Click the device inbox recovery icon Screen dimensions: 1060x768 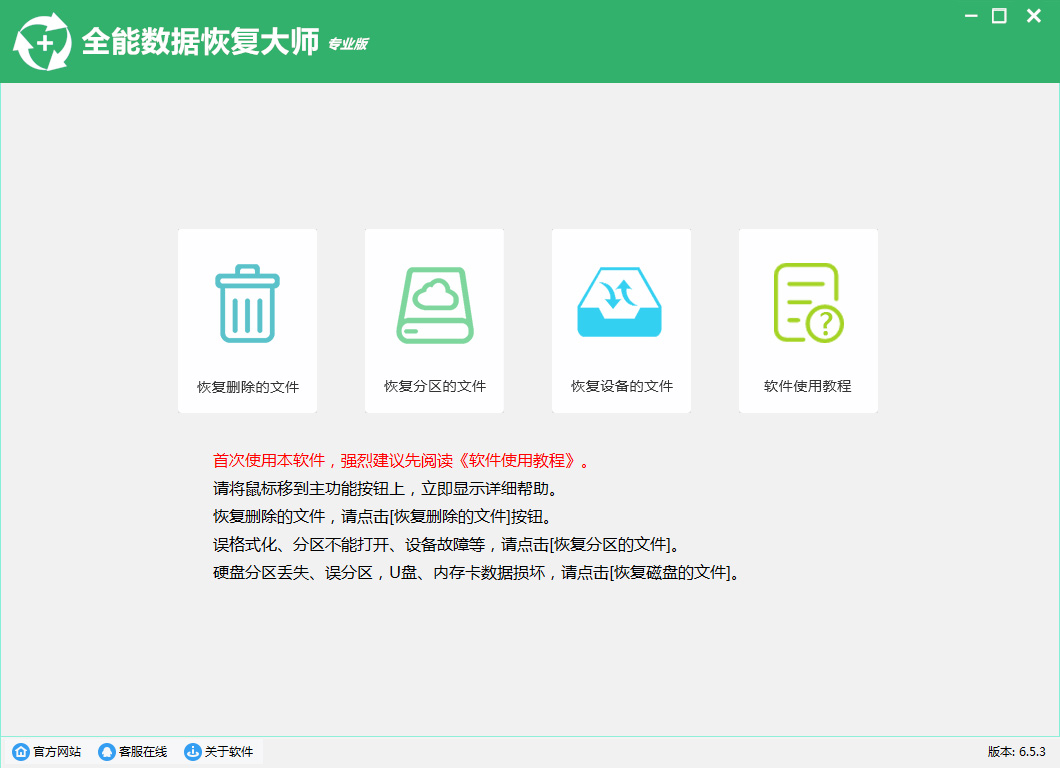(x=621, y=300)
